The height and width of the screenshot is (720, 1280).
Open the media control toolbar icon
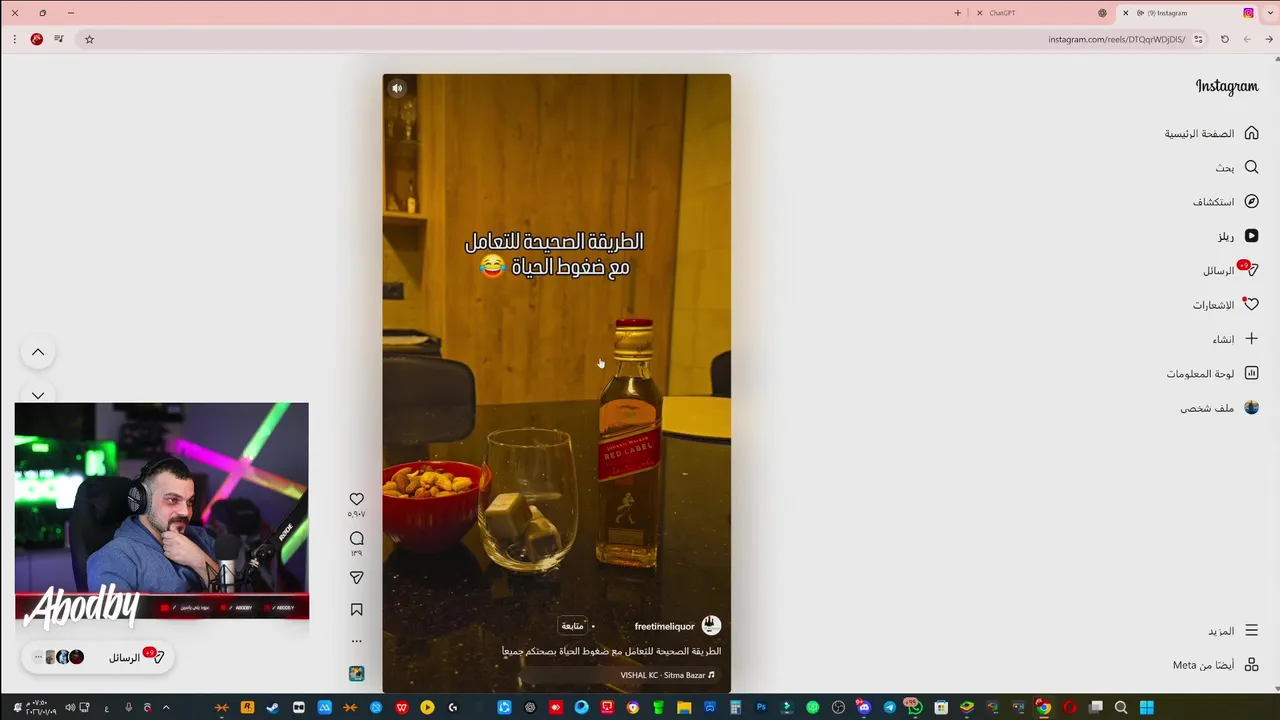tap(59, 39)
